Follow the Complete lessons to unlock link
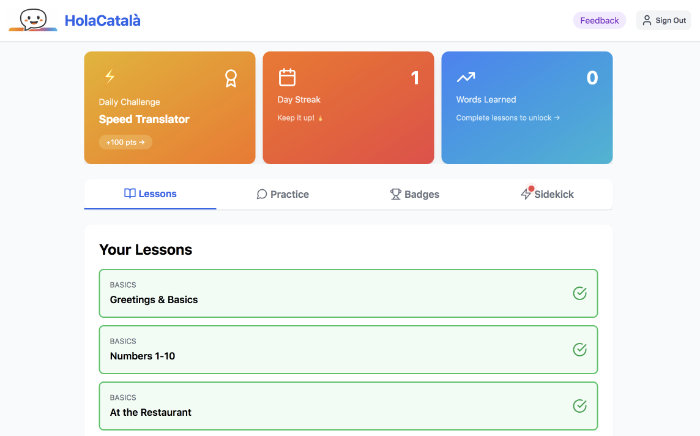This screenshot has height=436, width=700. (508, 118)
